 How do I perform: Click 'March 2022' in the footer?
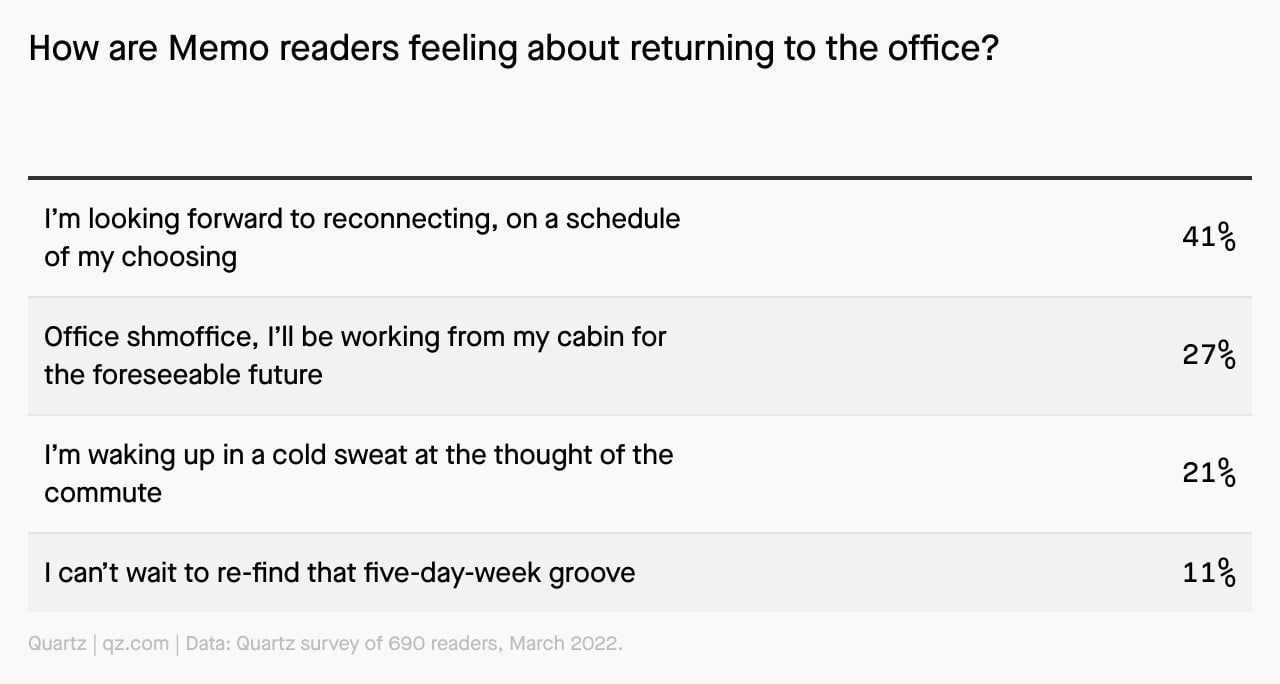tap(565, 644)
